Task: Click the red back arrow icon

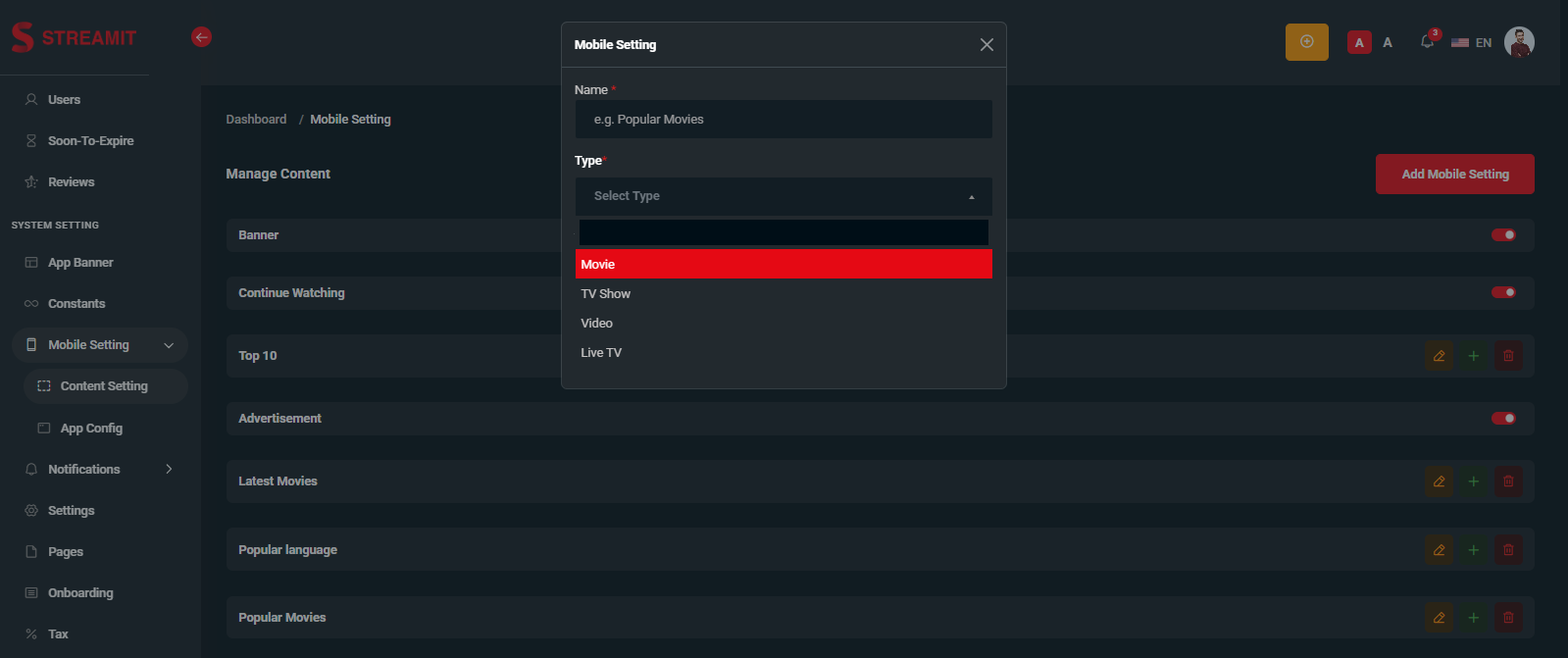Action: point(202,37)
